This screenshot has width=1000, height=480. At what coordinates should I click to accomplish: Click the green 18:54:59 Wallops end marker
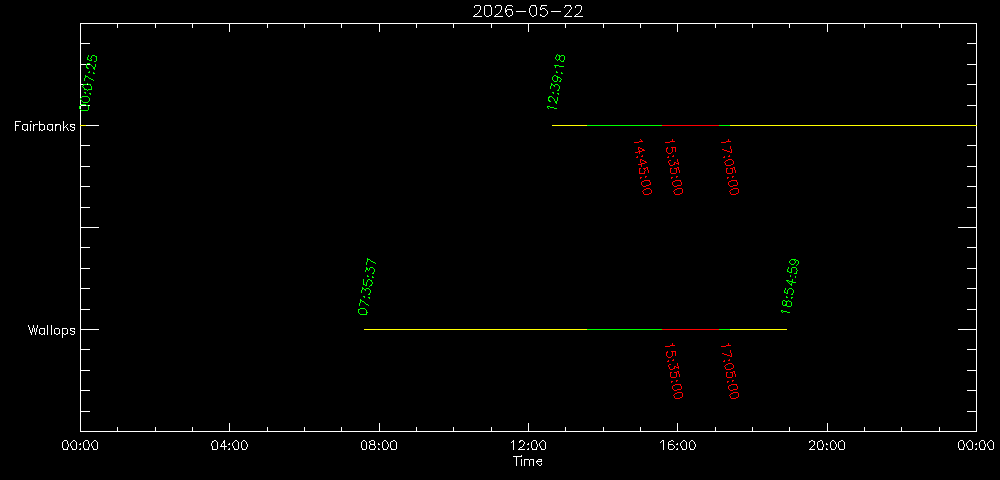point(790,286)
